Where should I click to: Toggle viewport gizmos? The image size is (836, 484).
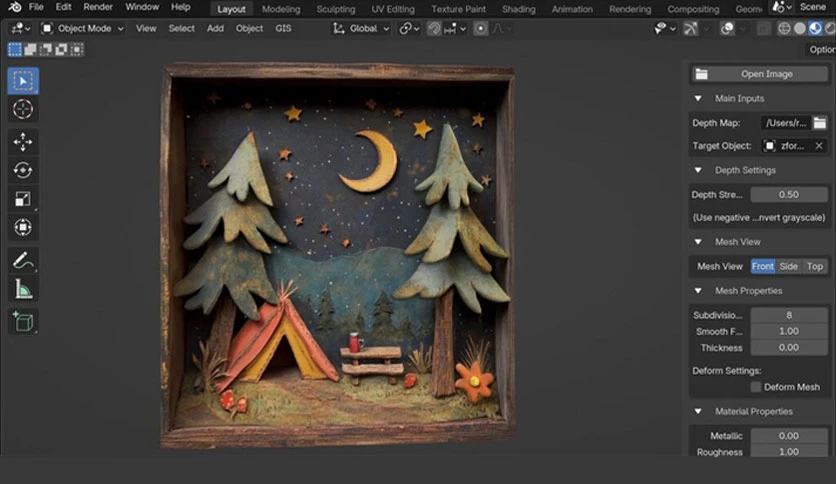691,28
